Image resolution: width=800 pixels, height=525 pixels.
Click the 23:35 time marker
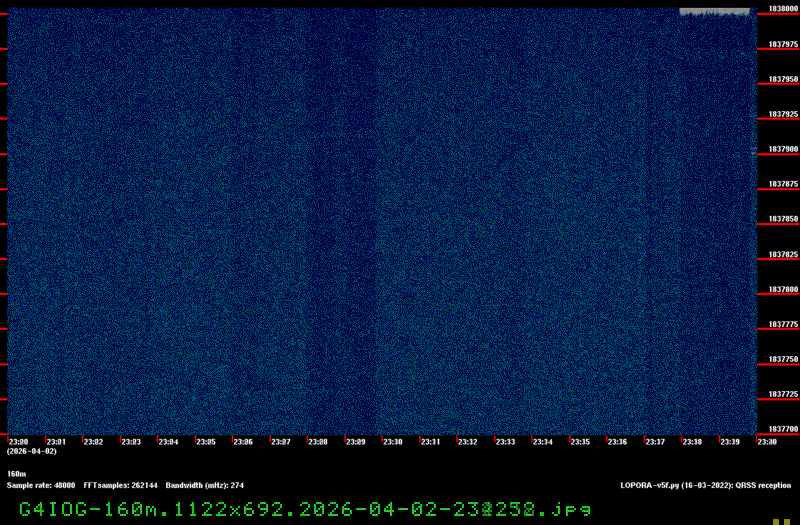tap(580, 442)
